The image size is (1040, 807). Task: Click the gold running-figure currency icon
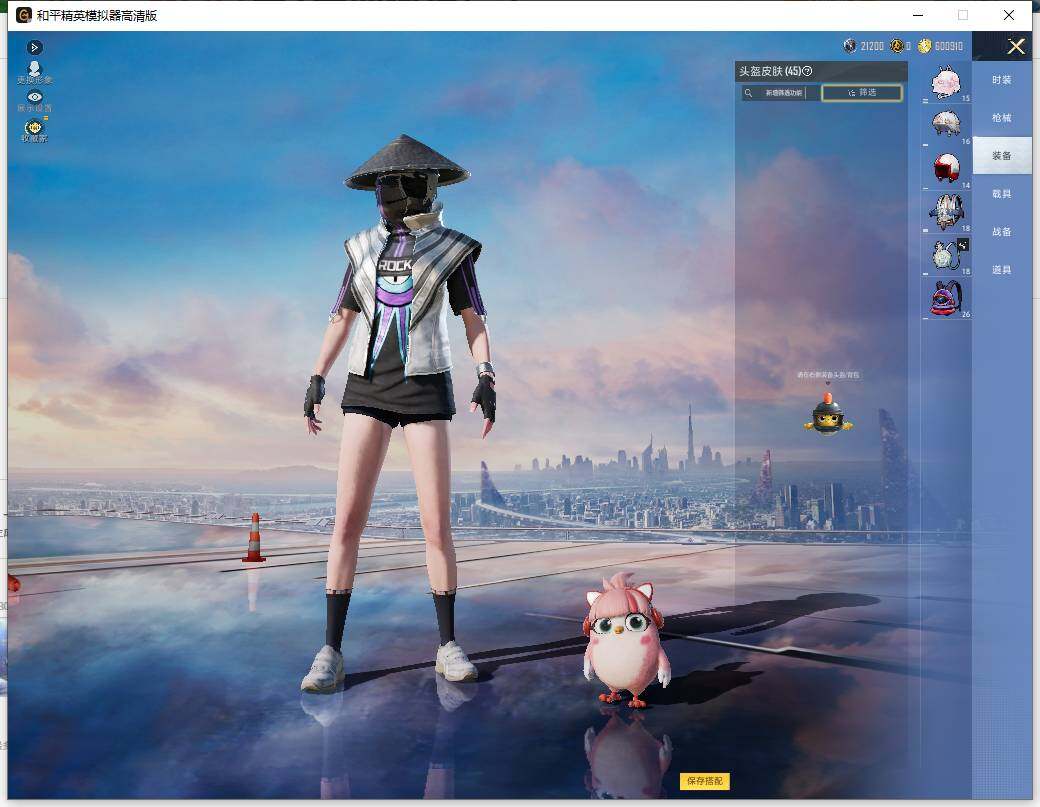897,46
